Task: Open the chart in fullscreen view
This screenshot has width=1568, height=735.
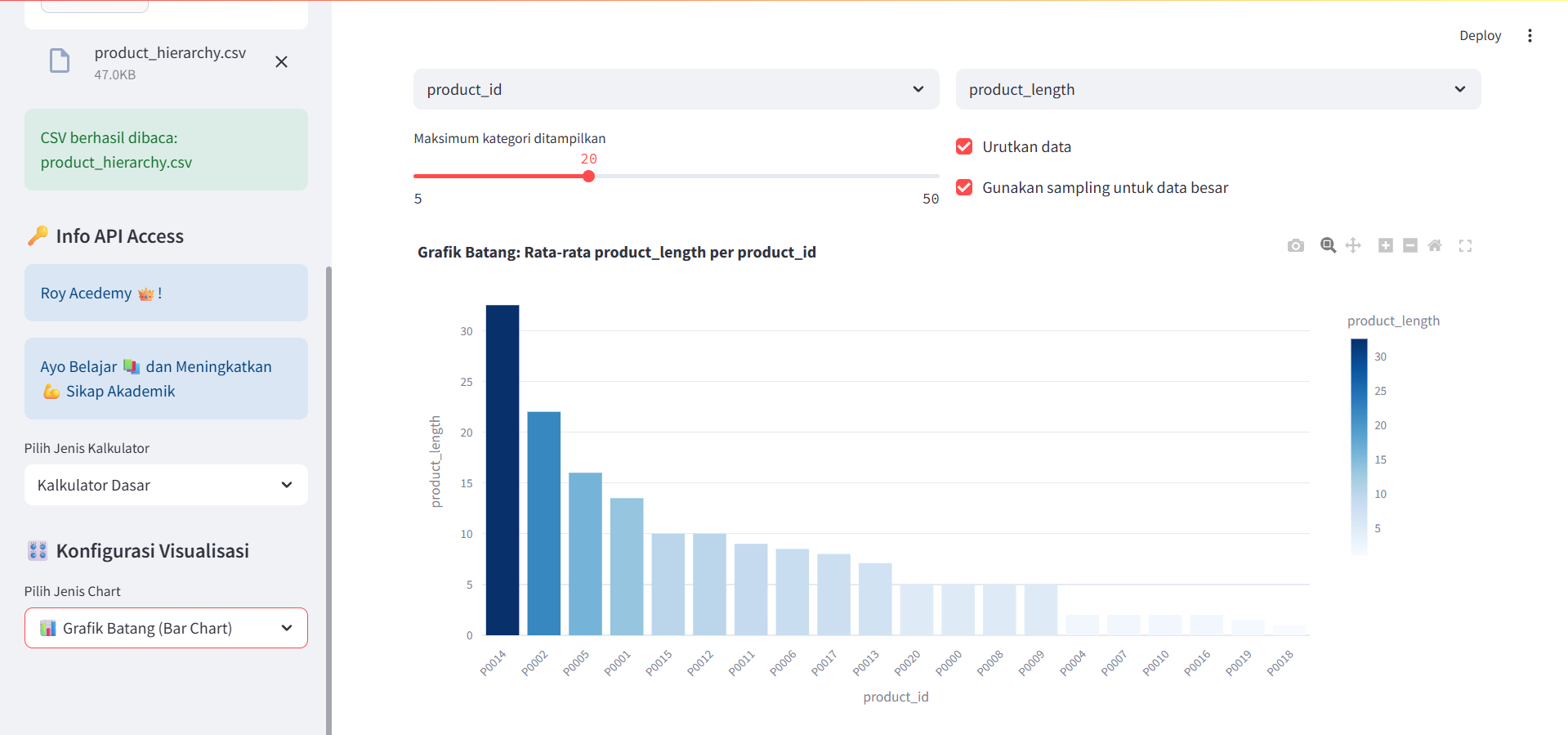Action: point(1465,246)
